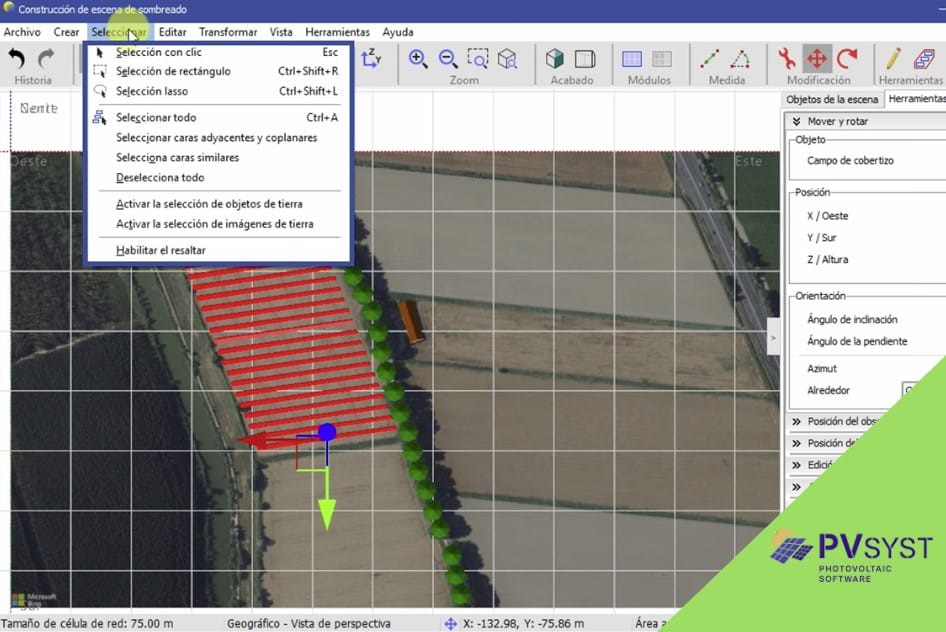Viewport: 946px width, 632px height.
Task: Click the red scissors Modificación icon
Action: click(787, 58)
